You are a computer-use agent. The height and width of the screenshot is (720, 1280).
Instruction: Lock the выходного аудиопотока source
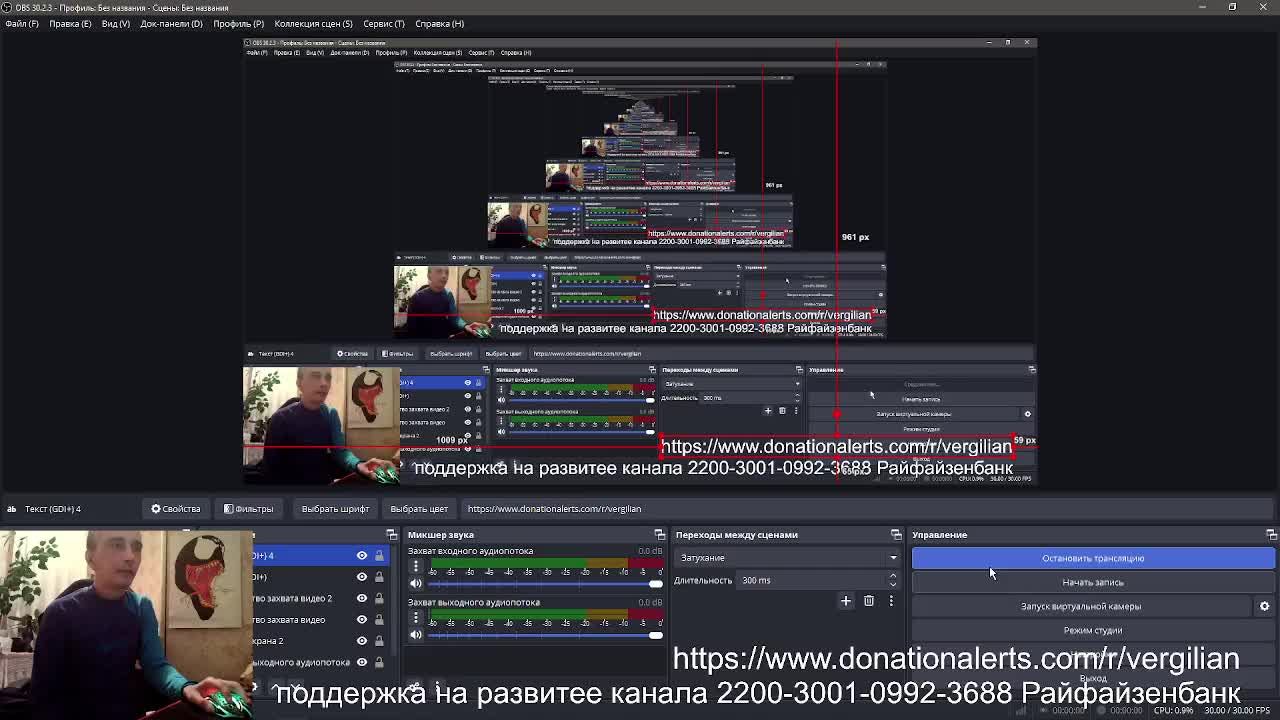379,662
